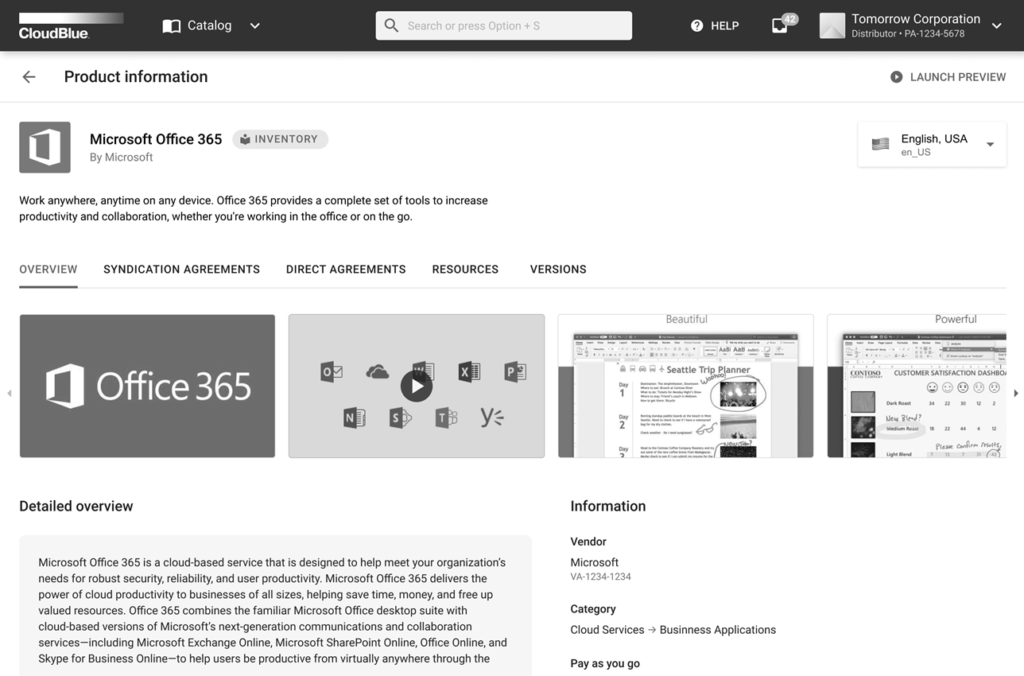Select the Resources tab

pyautogui.click(x=465, y=269)
